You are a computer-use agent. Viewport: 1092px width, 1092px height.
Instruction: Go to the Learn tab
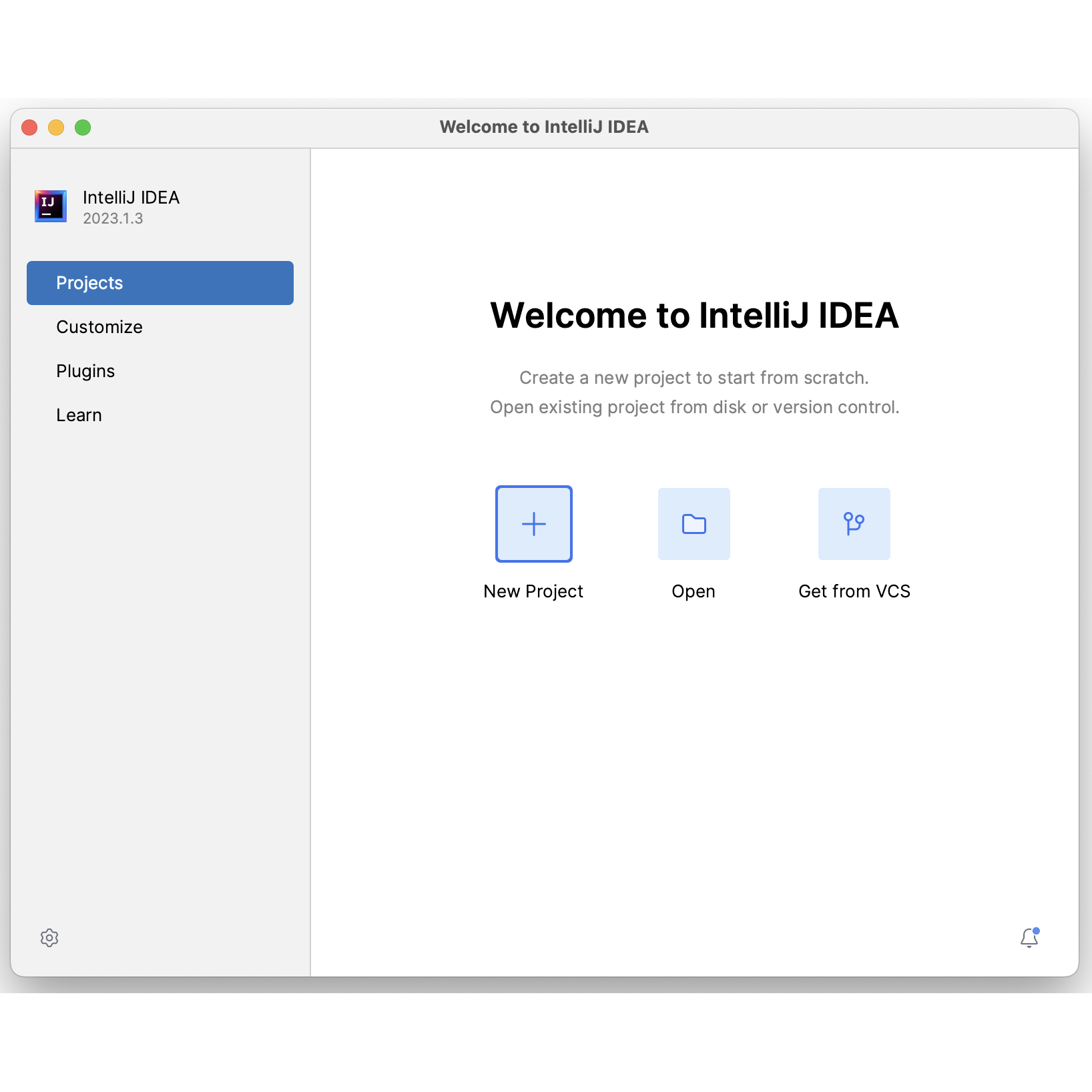[79, 415]
